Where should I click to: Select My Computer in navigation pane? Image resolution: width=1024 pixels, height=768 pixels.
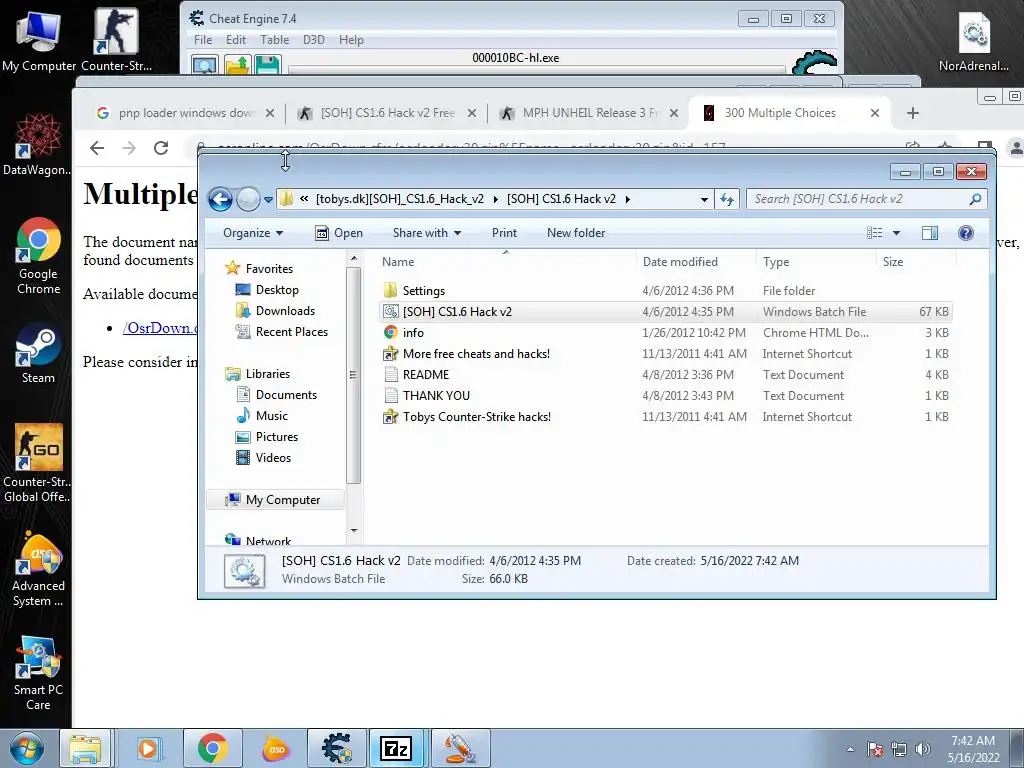[x=283, y=500]
